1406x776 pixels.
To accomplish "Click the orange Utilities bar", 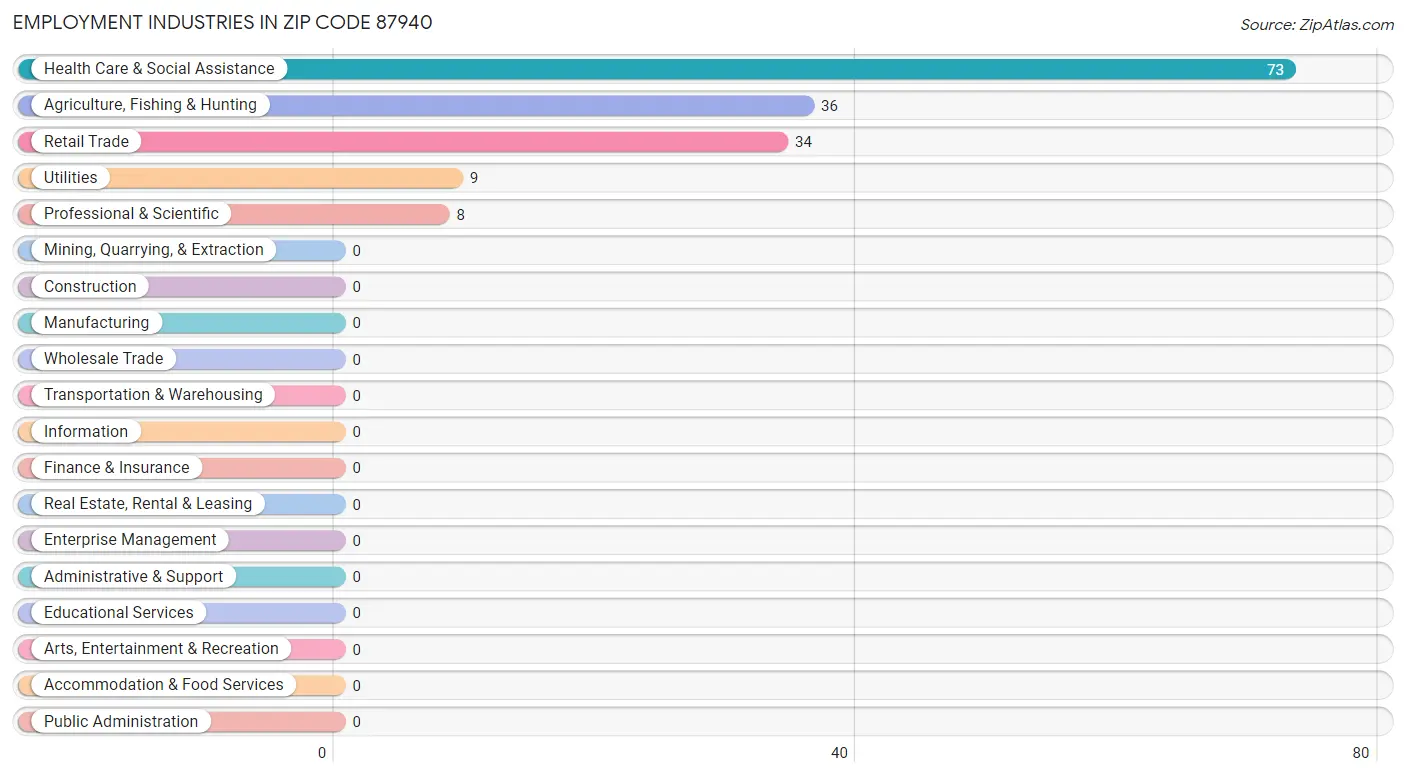I will pos(241,177).
